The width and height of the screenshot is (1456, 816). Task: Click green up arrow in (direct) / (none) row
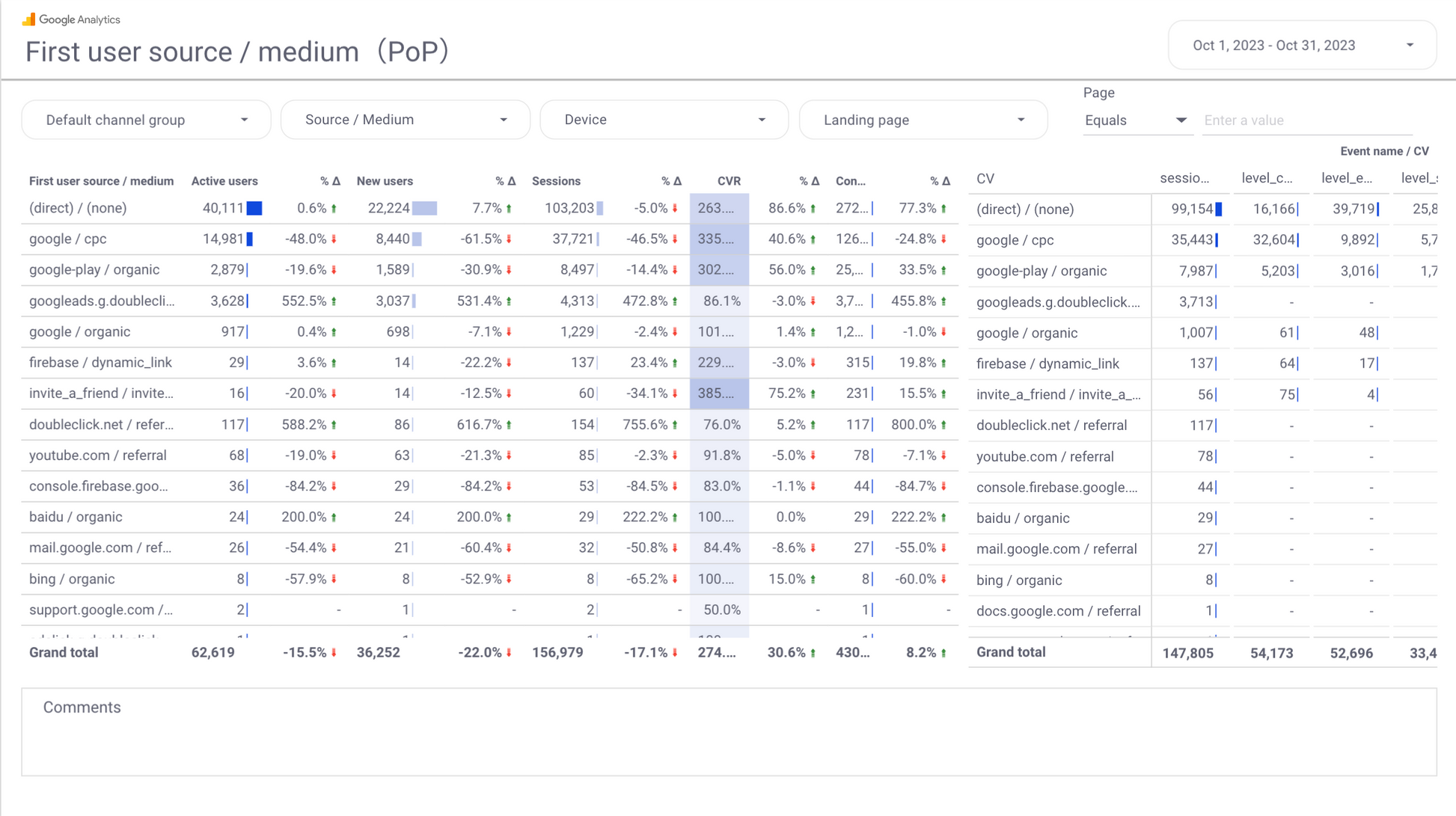pyautogui.click(x=334, y=209)
